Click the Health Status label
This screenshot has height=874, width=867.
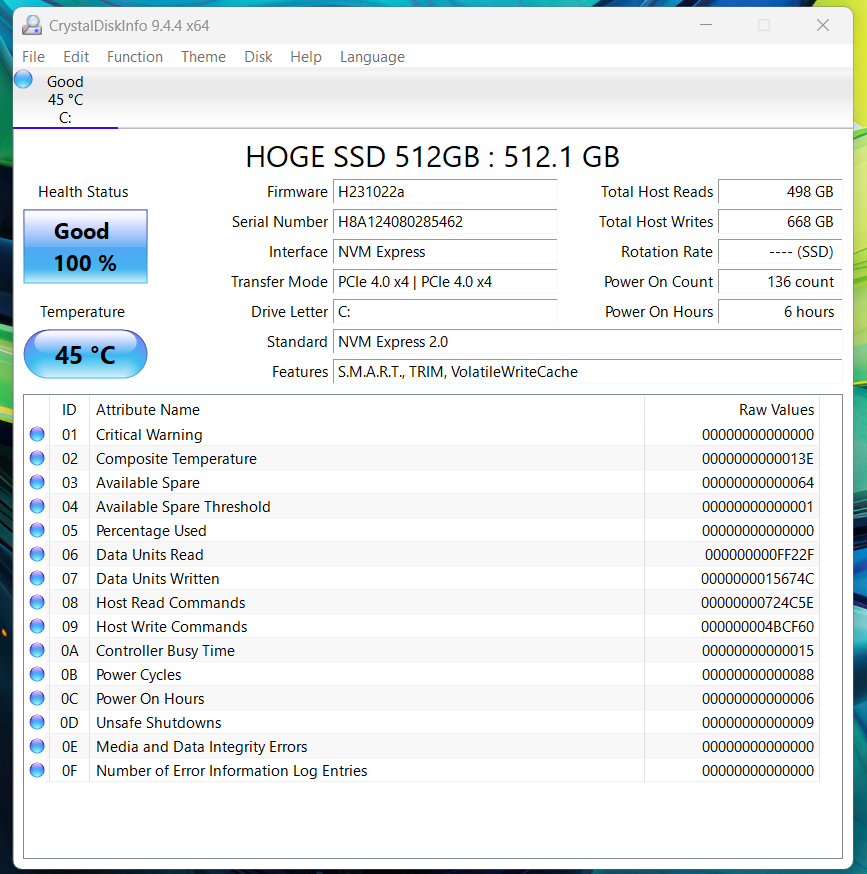pyautogui.click(x=83, y=192)
